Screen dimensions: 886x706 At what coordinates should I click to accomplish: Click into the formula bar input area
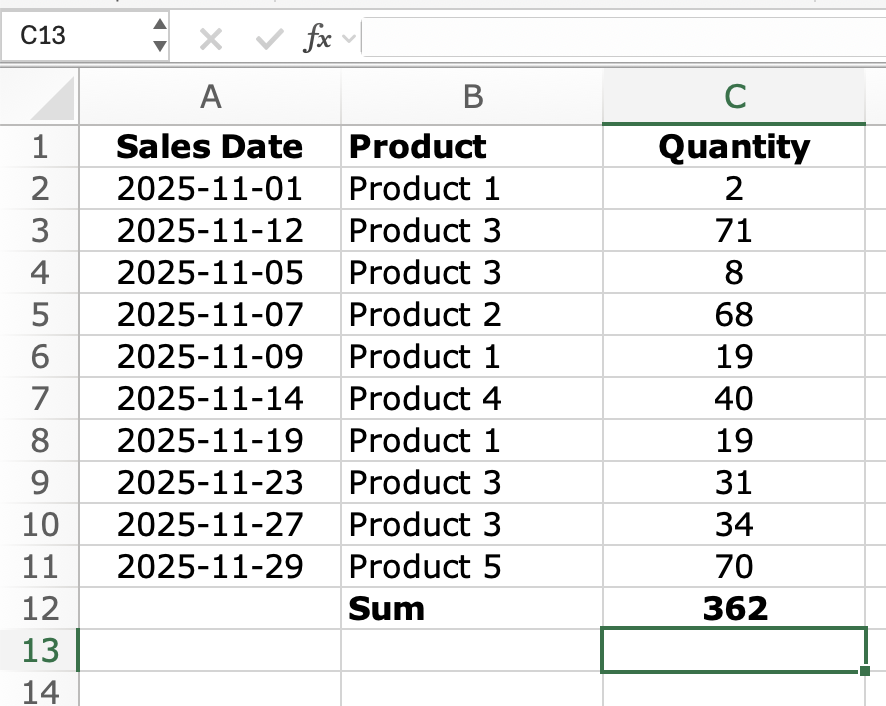tap(620, 39)
